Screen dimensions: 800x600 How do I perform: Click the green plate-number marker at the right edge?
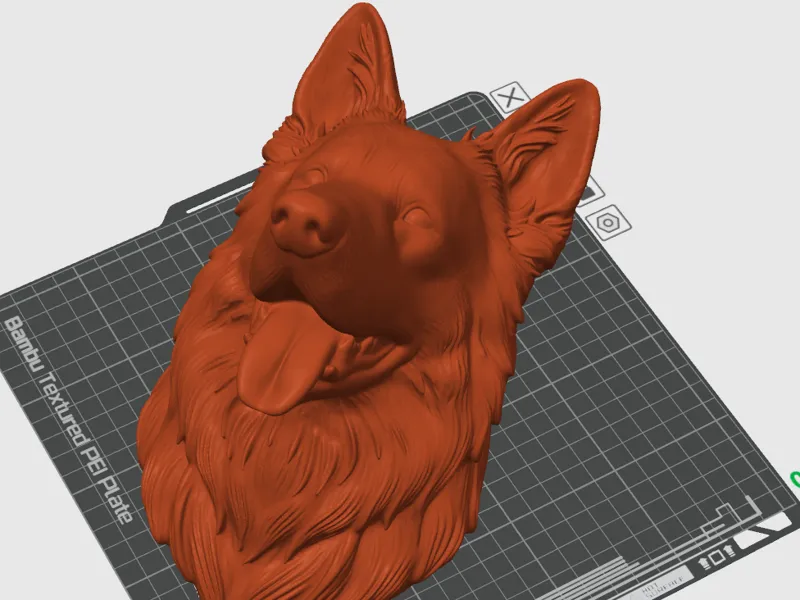(x=795, y=479)
